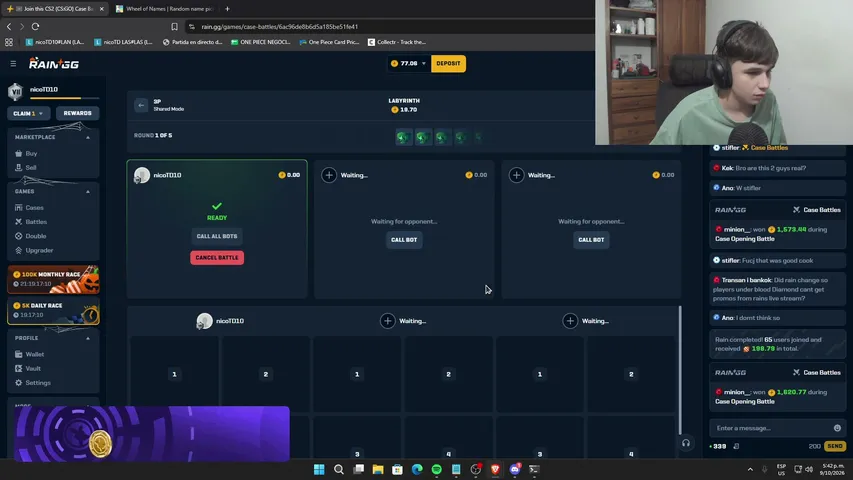The image size is (853, 480).
Task: Click the headset support icon
Action: click(x=686, y=443)
